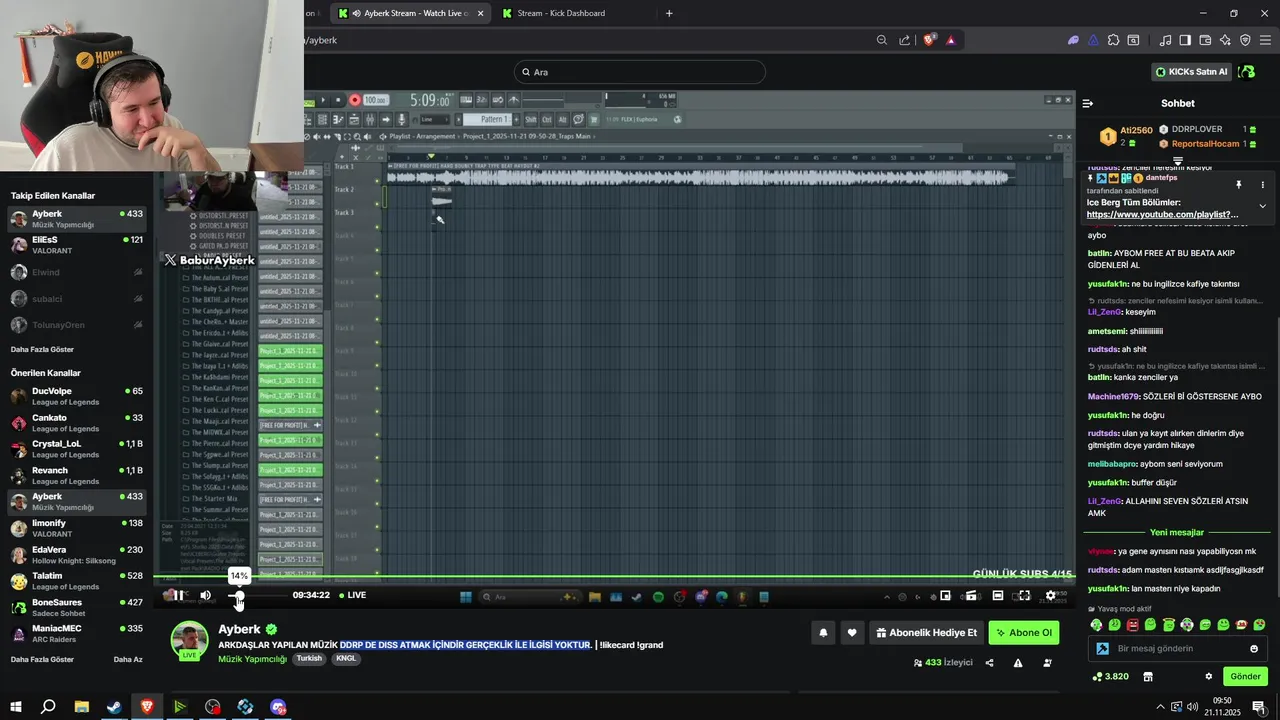
Task: Open Brave Wallet icon
Action: (x=1205, y=40)
